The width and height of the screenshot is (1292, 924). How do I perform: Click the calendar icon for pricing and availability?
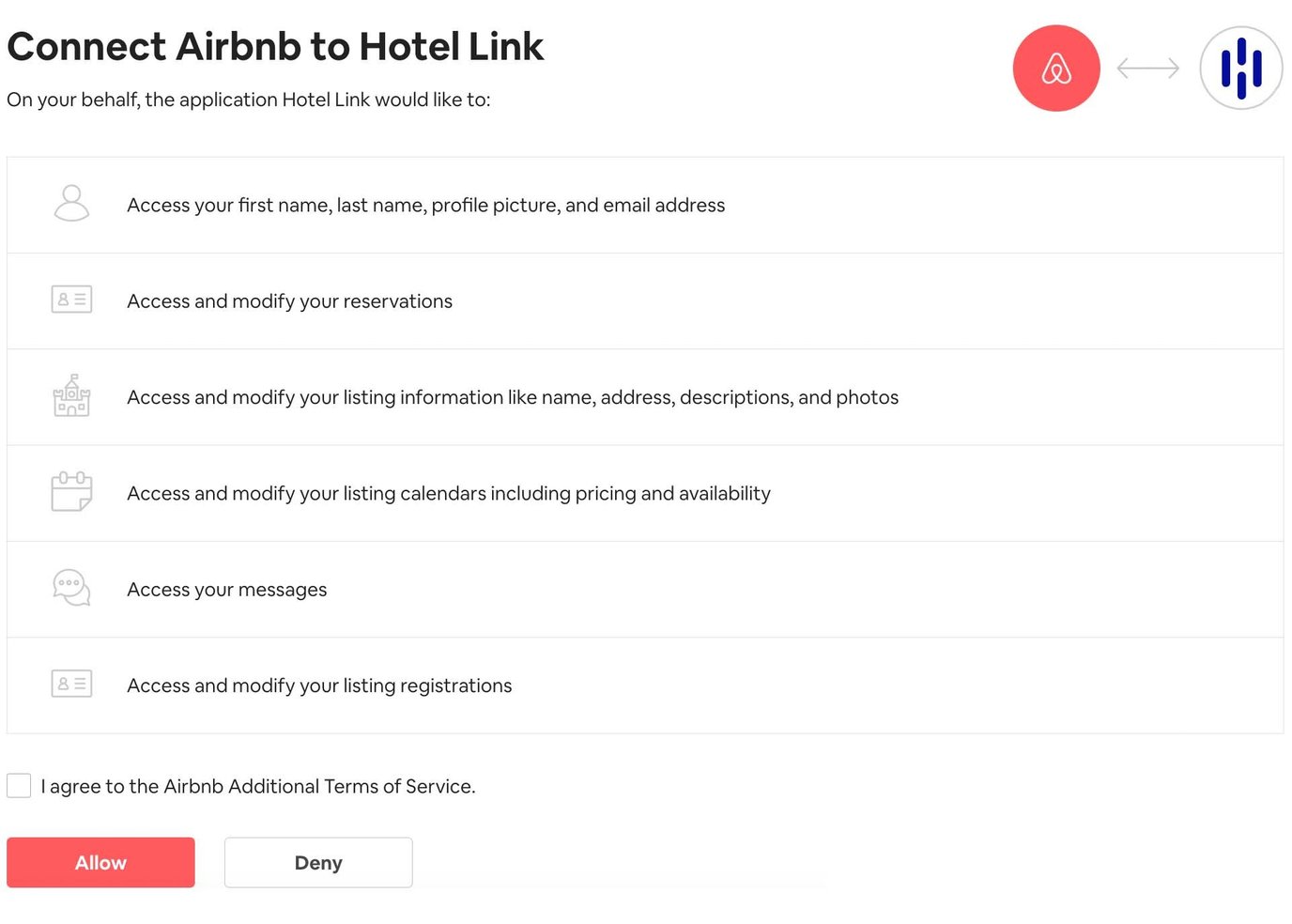(x=71, y=492)
